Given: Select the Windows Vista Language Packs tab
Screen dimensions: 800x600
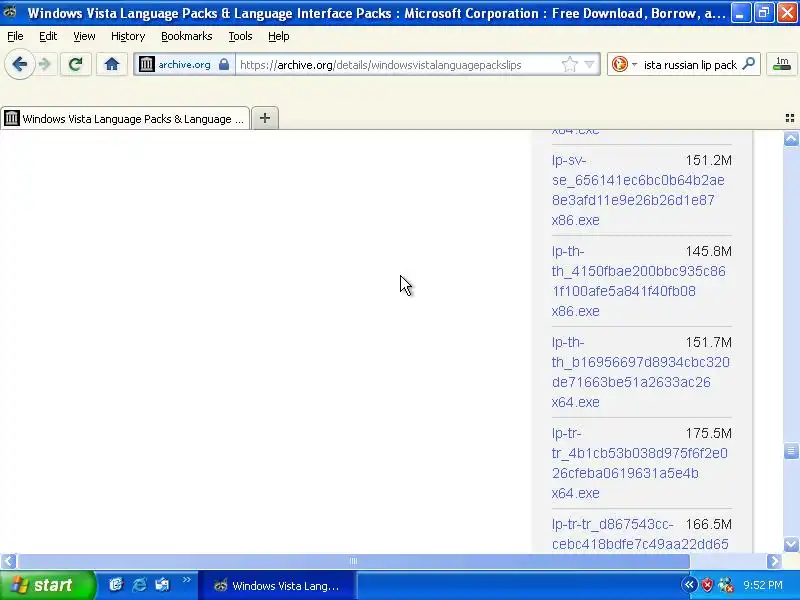Looking at the screenshot, I should pyautogui.click(x=125, y=118).
